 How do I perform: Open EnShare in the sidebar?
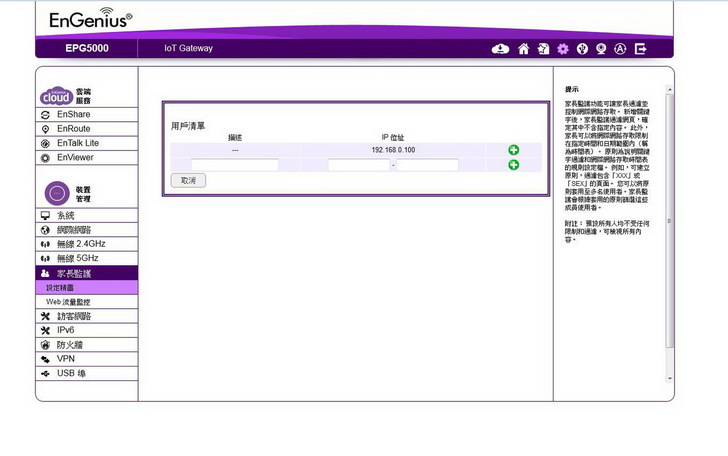click(x=86, y=114)
